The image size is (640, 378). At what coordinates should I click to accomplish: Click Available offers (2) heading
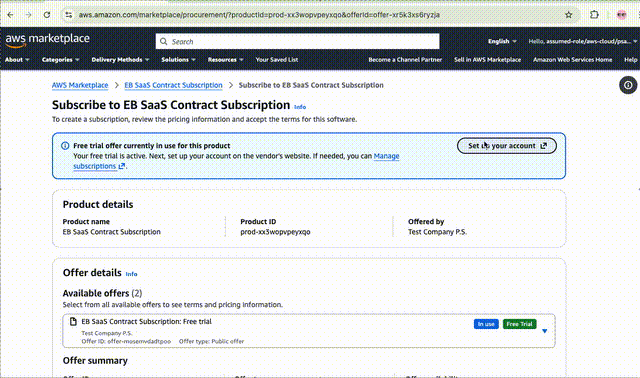pyautogui.click(x=102, y=293)
